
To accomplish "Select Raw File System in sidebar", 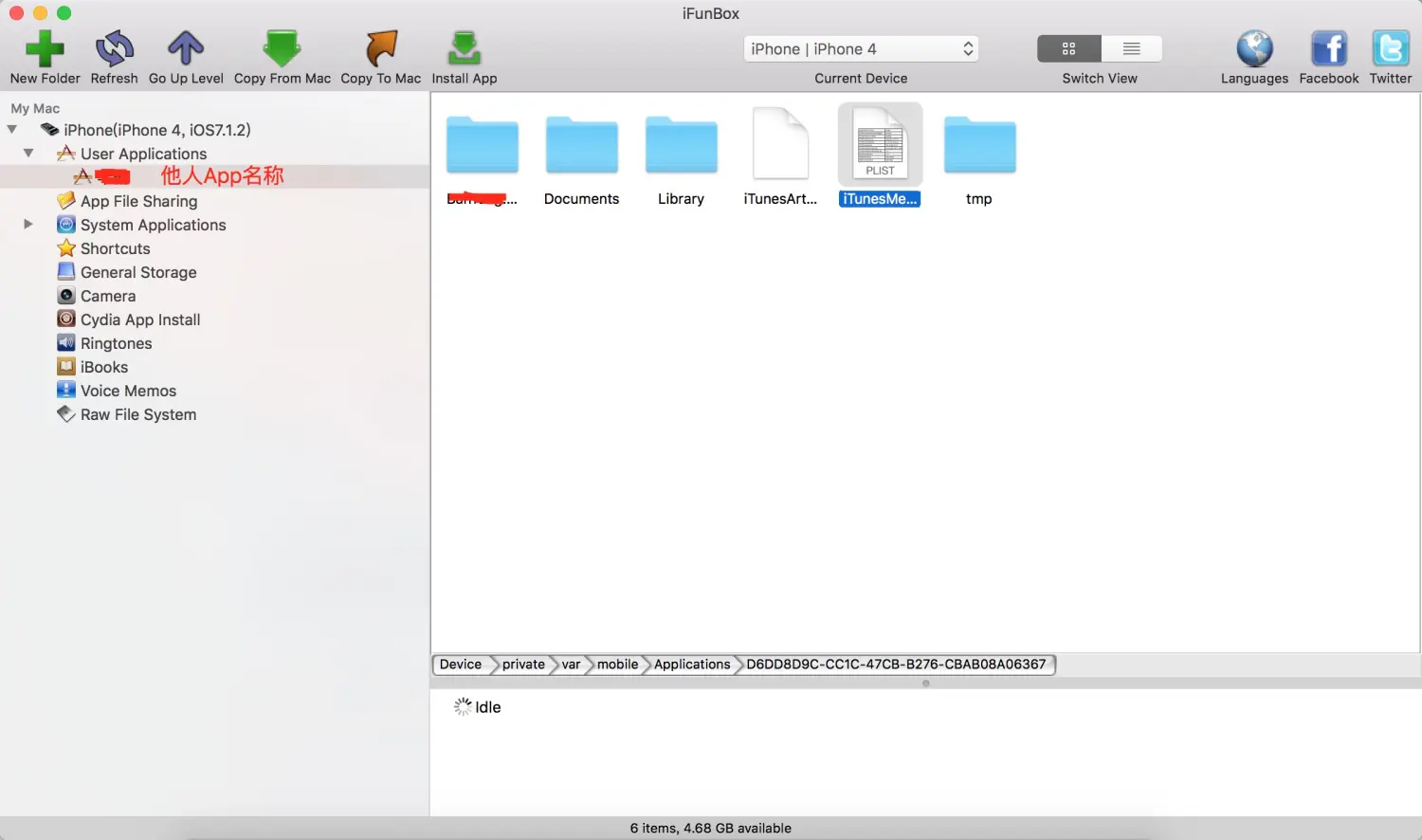I will (138, 414).
